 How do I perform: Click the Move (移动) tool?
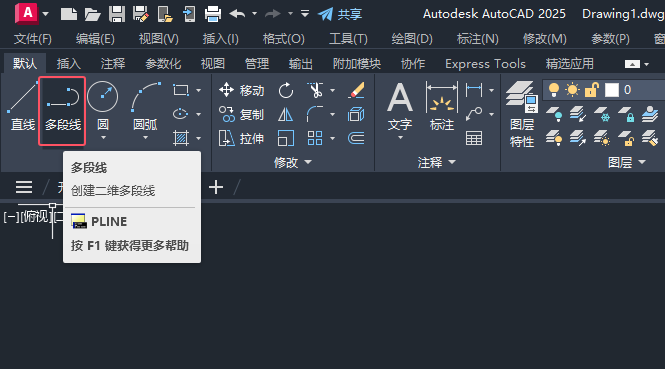241,90
